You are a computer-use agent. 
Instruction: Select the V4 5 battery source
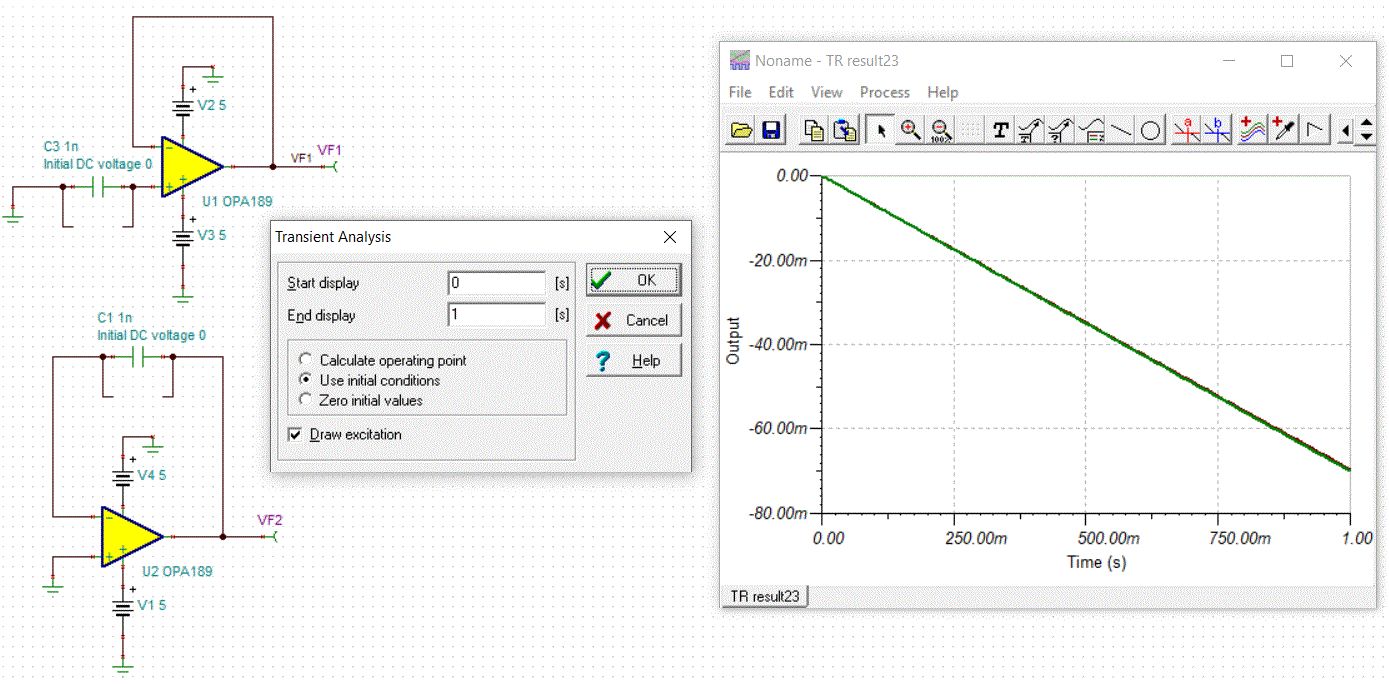click(x=123, y=476)
